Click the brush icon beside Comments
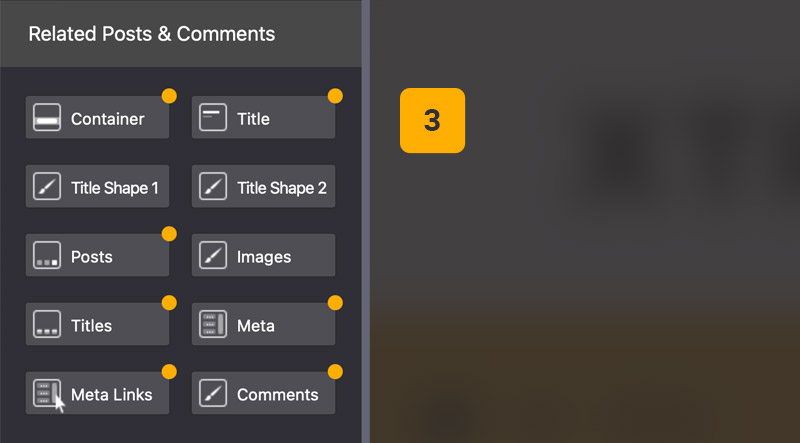Viewport: 800px width, 443px height. tap(213, 394)
